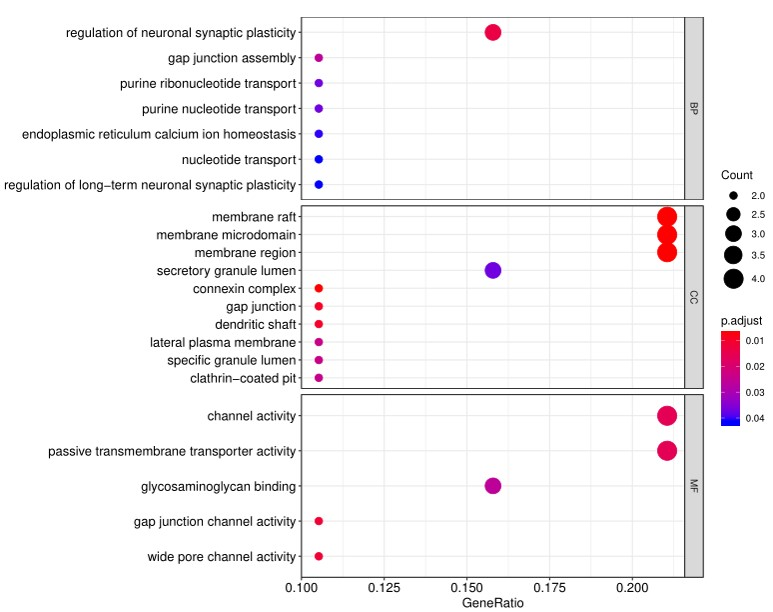Click the Count legend 4.0 circle

[733, 278]
